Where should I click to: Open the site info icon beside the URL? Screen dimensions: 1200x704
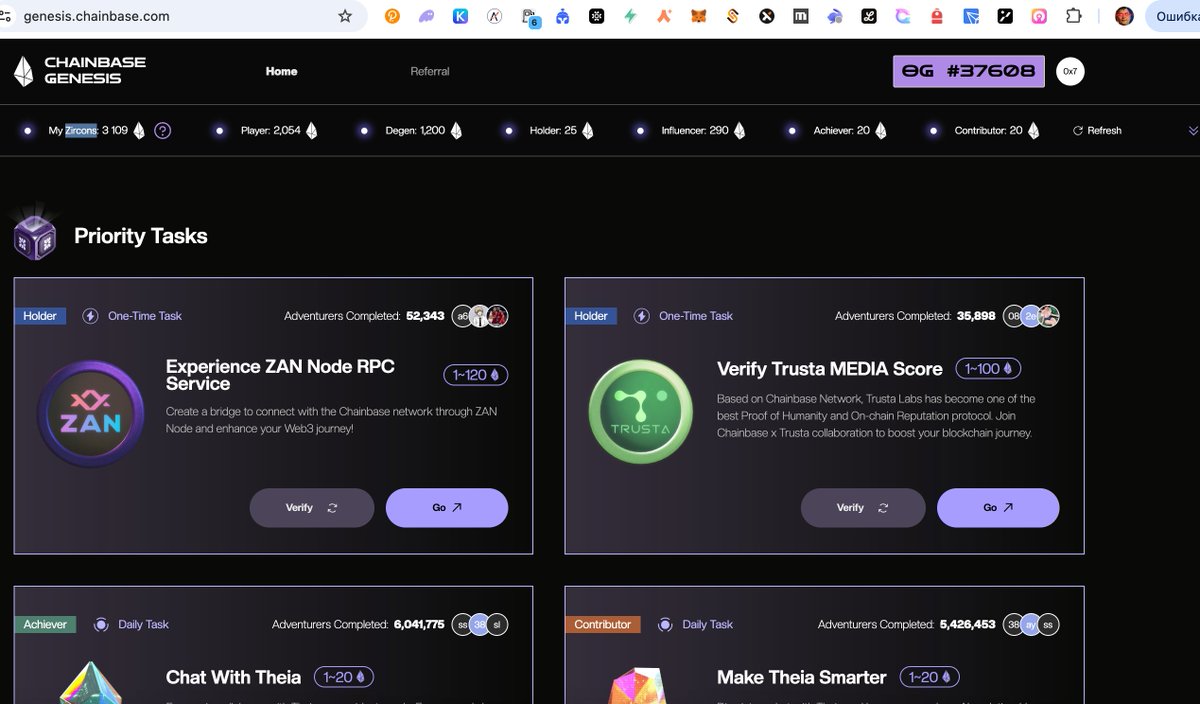(x=8, y=16)
